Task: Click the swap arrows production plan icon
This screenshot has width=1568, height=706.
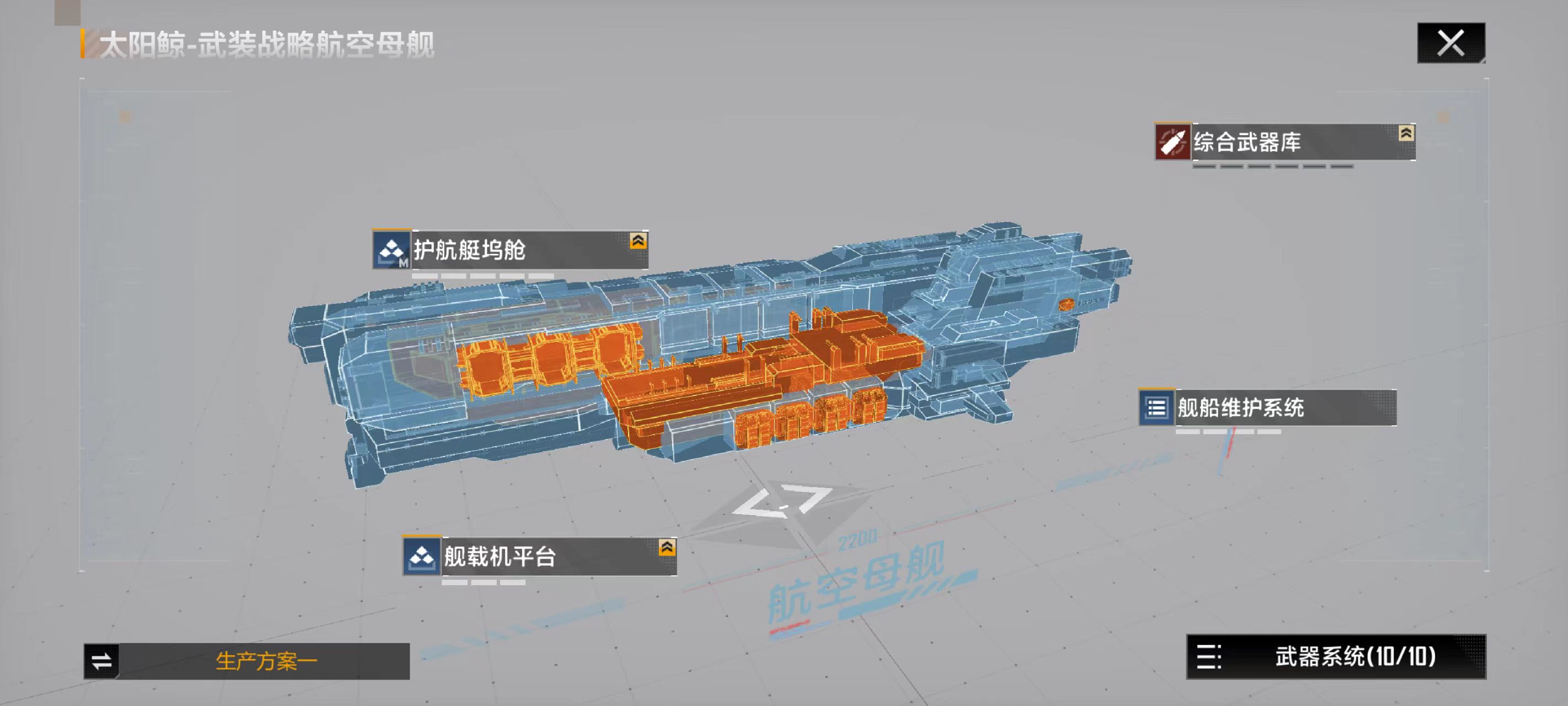Action: tap(101, 661)
